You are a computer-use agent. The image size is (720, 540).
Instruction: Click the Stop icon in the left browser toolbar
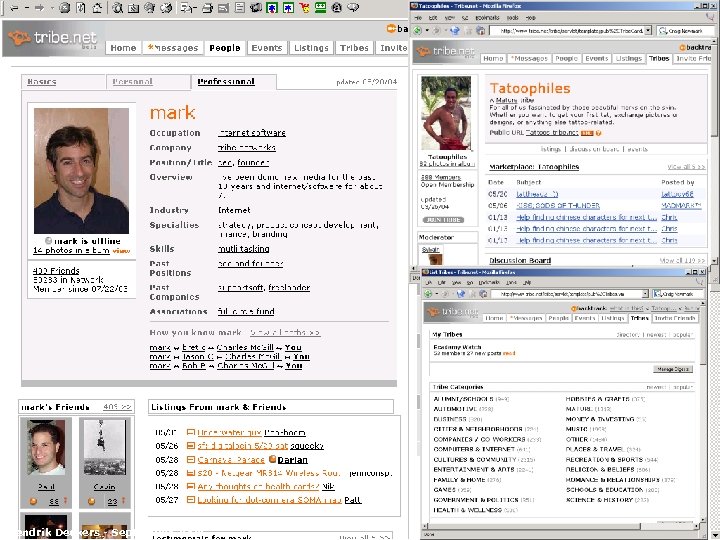pyautogui.click(x=65, y=7)
